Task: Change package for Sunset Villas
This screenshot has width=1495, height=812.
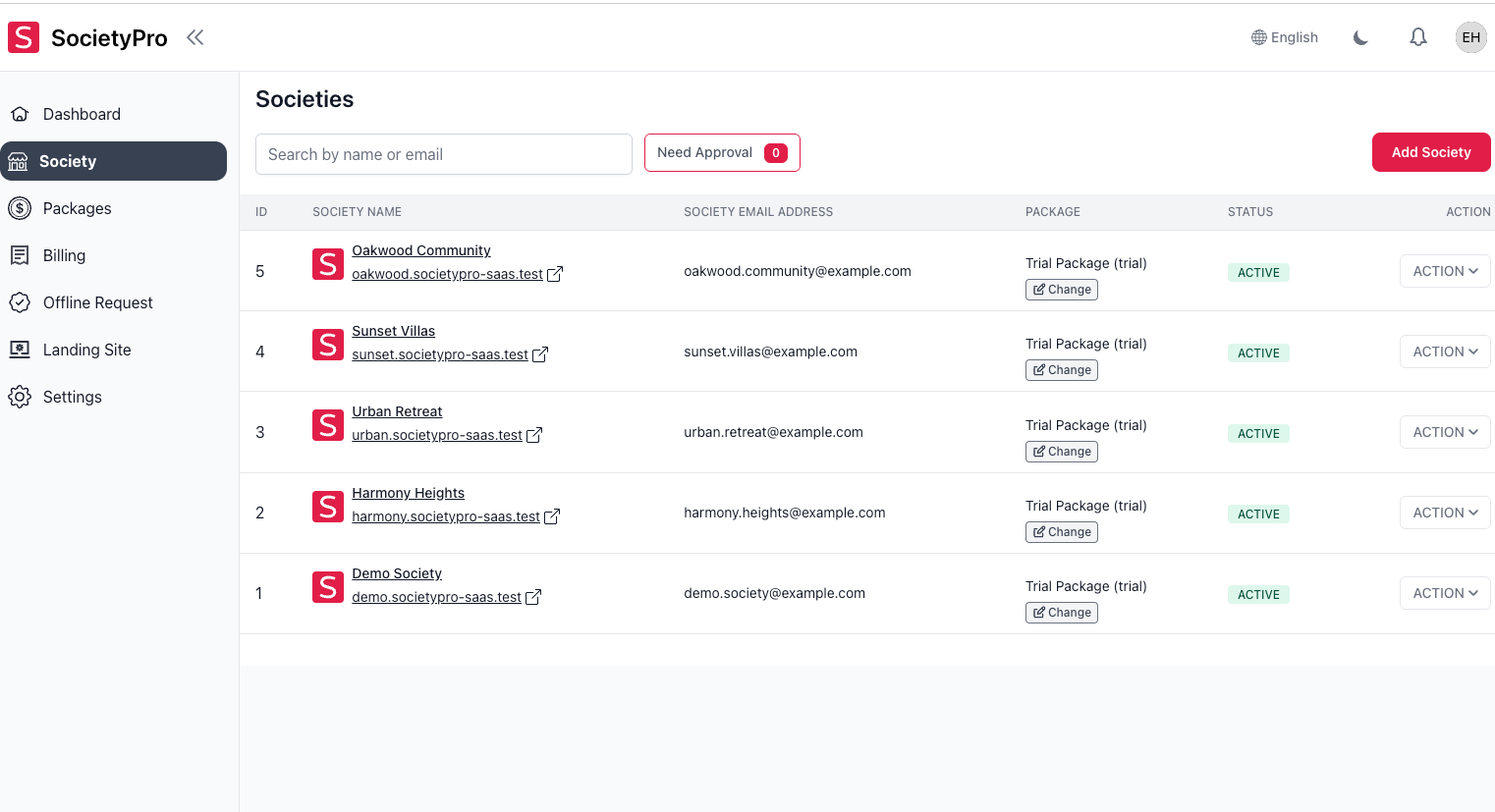Action: [x=1061, y=370]
